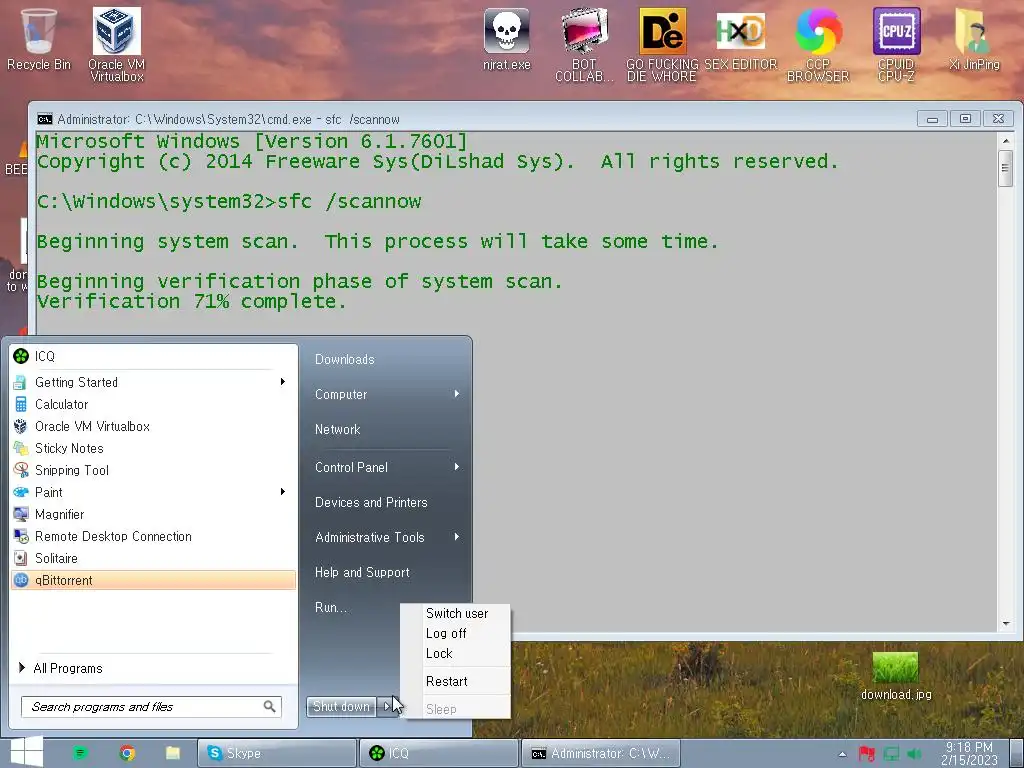Screen dimensions: 1024x768
Task: Launch Magnifier from Start menu
Action: [153, 514]
